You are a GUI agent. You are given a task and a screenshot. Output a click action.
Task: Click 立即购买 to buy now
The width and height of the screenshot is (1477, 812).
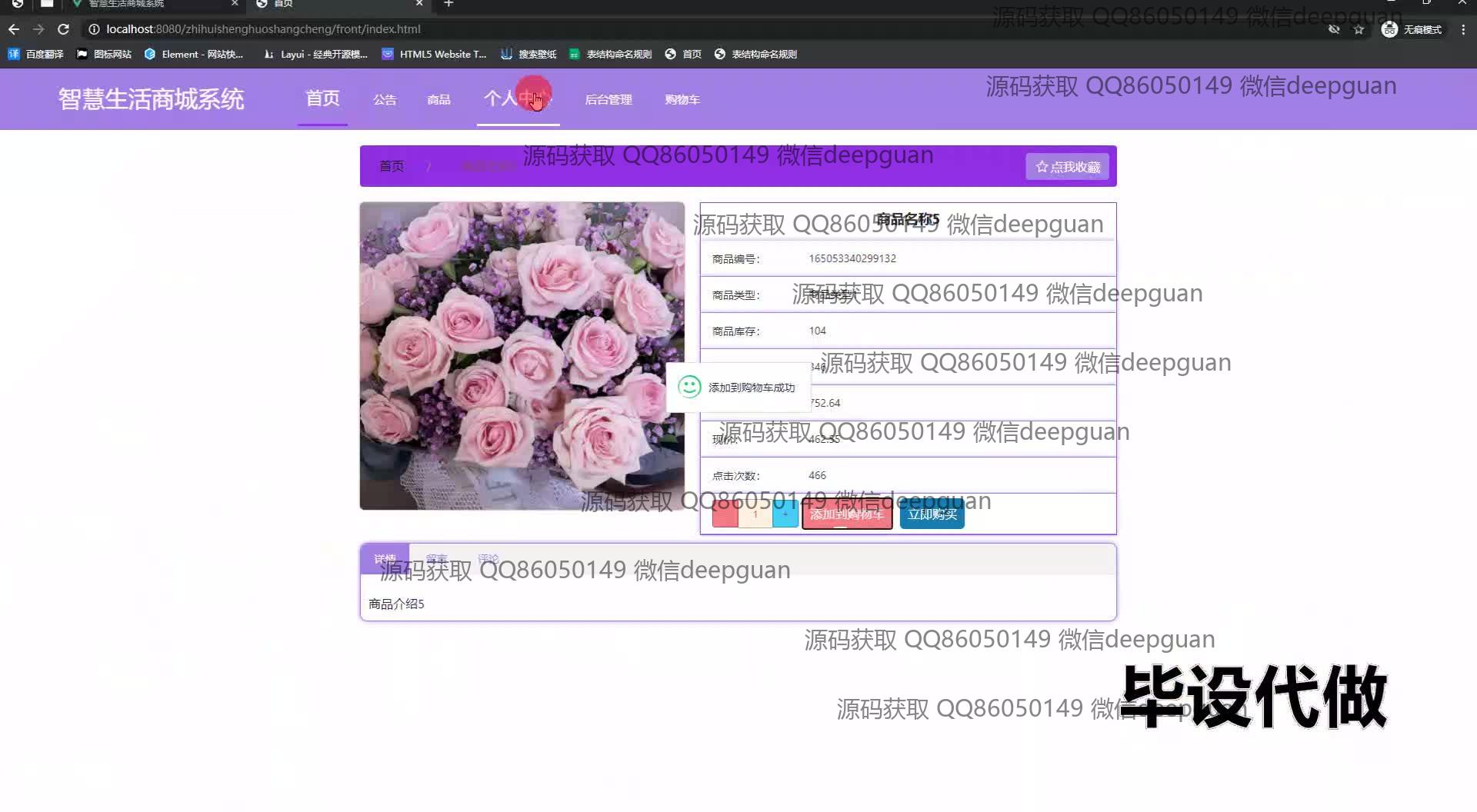coord(932,514)
